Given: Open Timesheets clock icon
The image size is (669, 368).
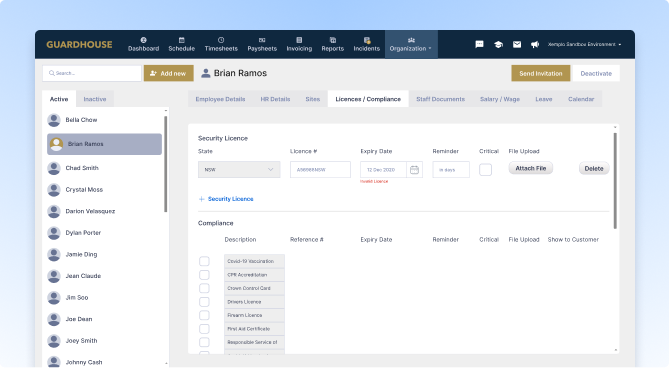Looking at the screenshot, I should (221, 40).
